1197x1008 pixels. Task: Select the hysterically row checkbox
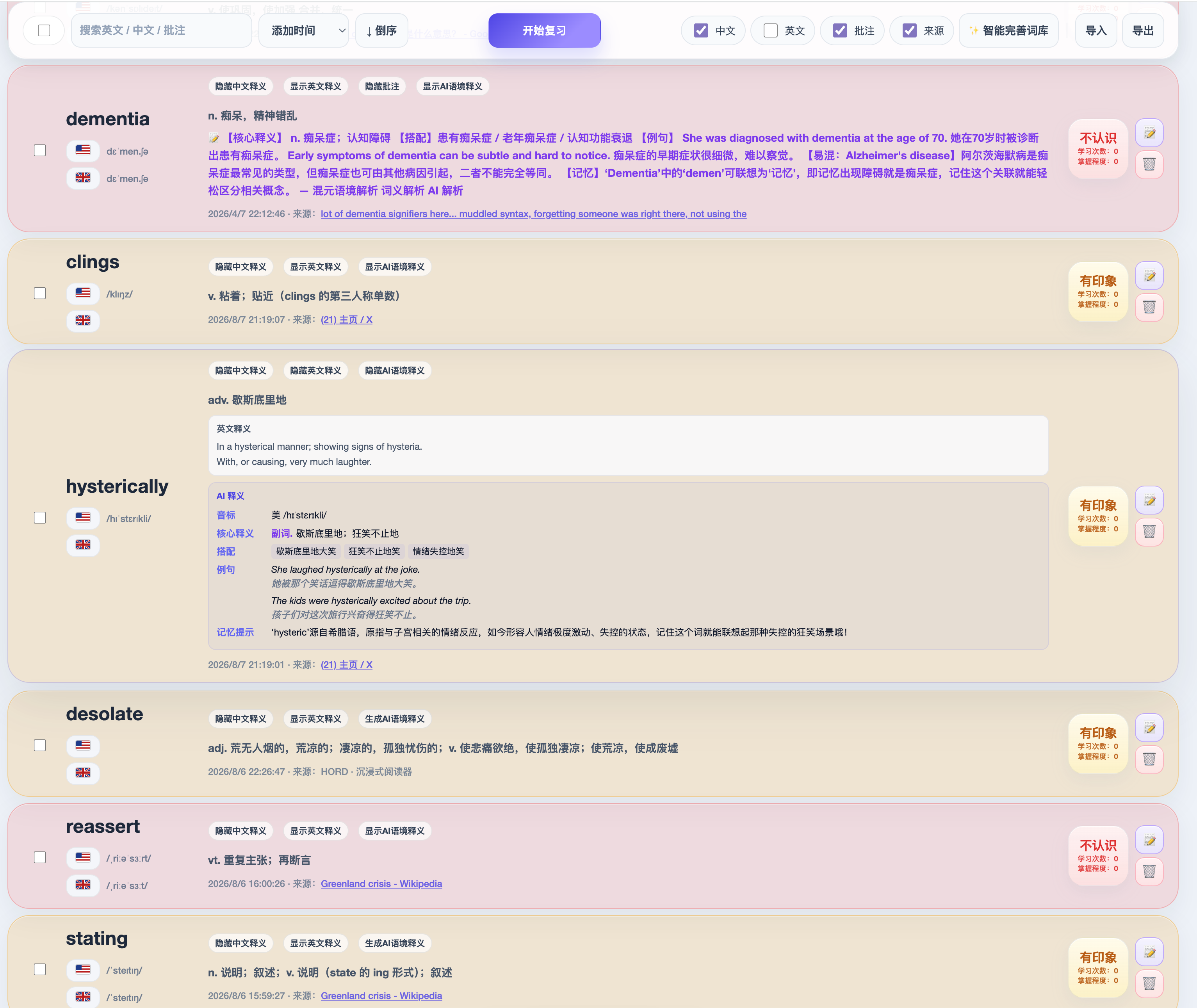[40, 518]
